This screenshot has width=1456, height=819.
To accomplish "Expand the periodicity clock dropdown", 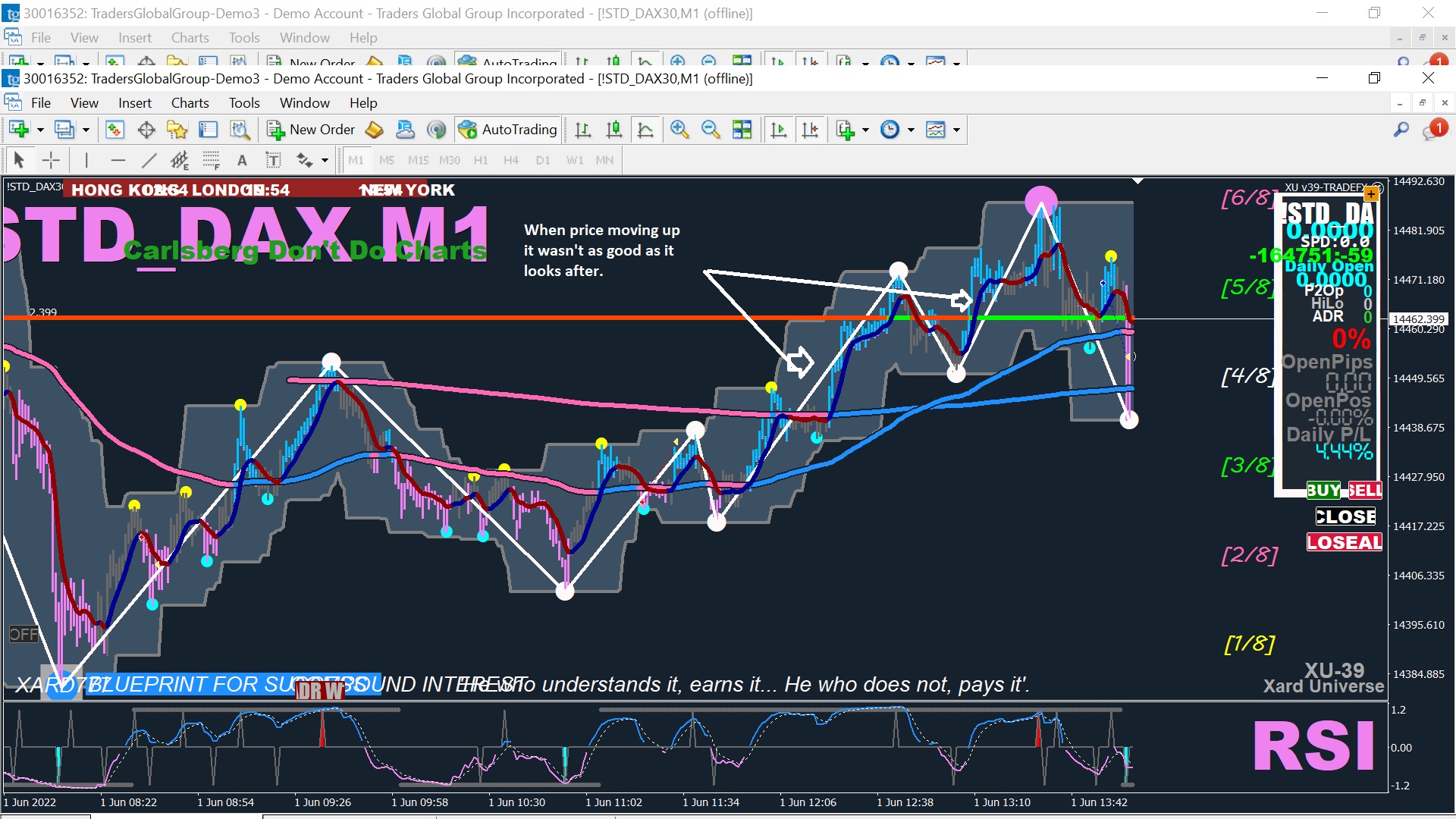I will pos(911,130).
